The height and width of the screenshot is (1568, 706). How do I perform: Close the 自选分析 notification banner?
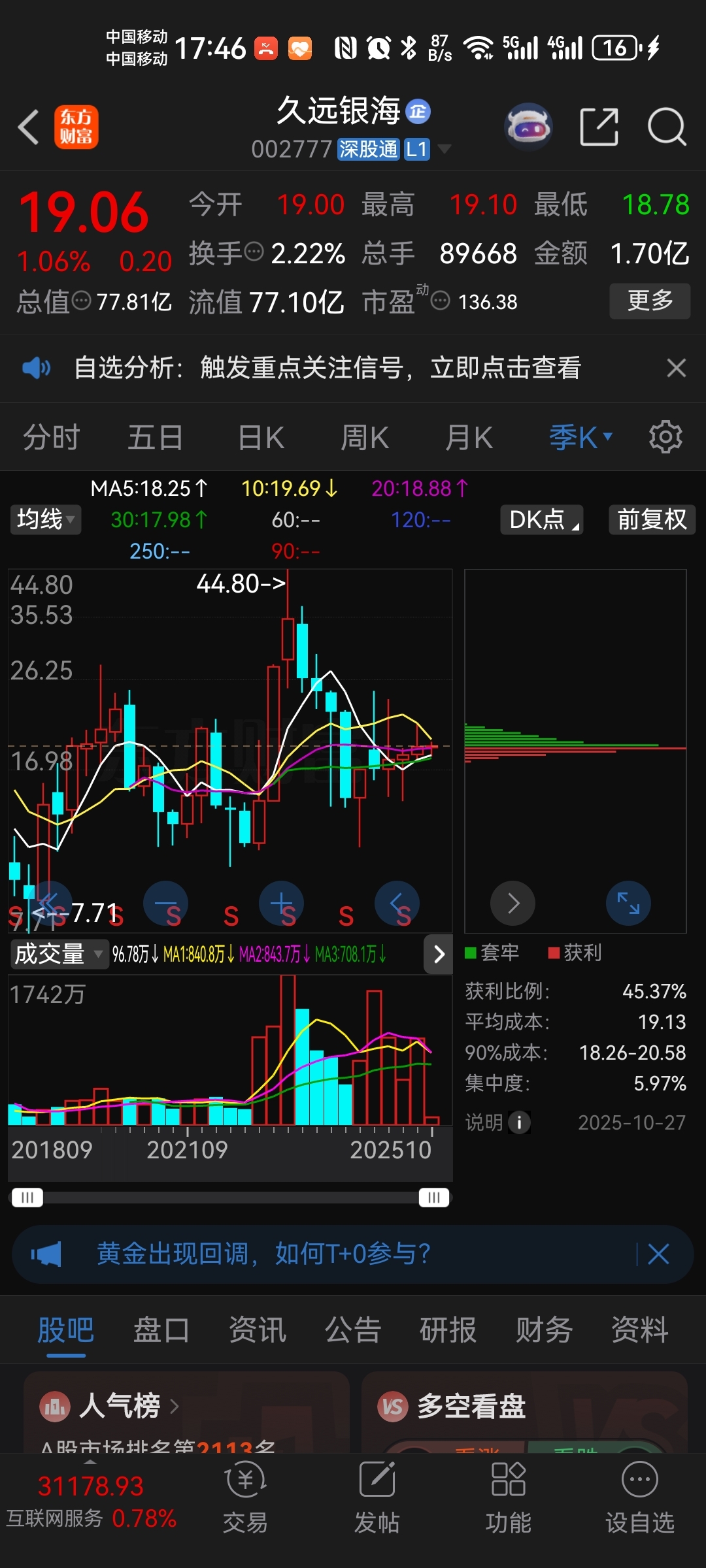click(677, 368)
